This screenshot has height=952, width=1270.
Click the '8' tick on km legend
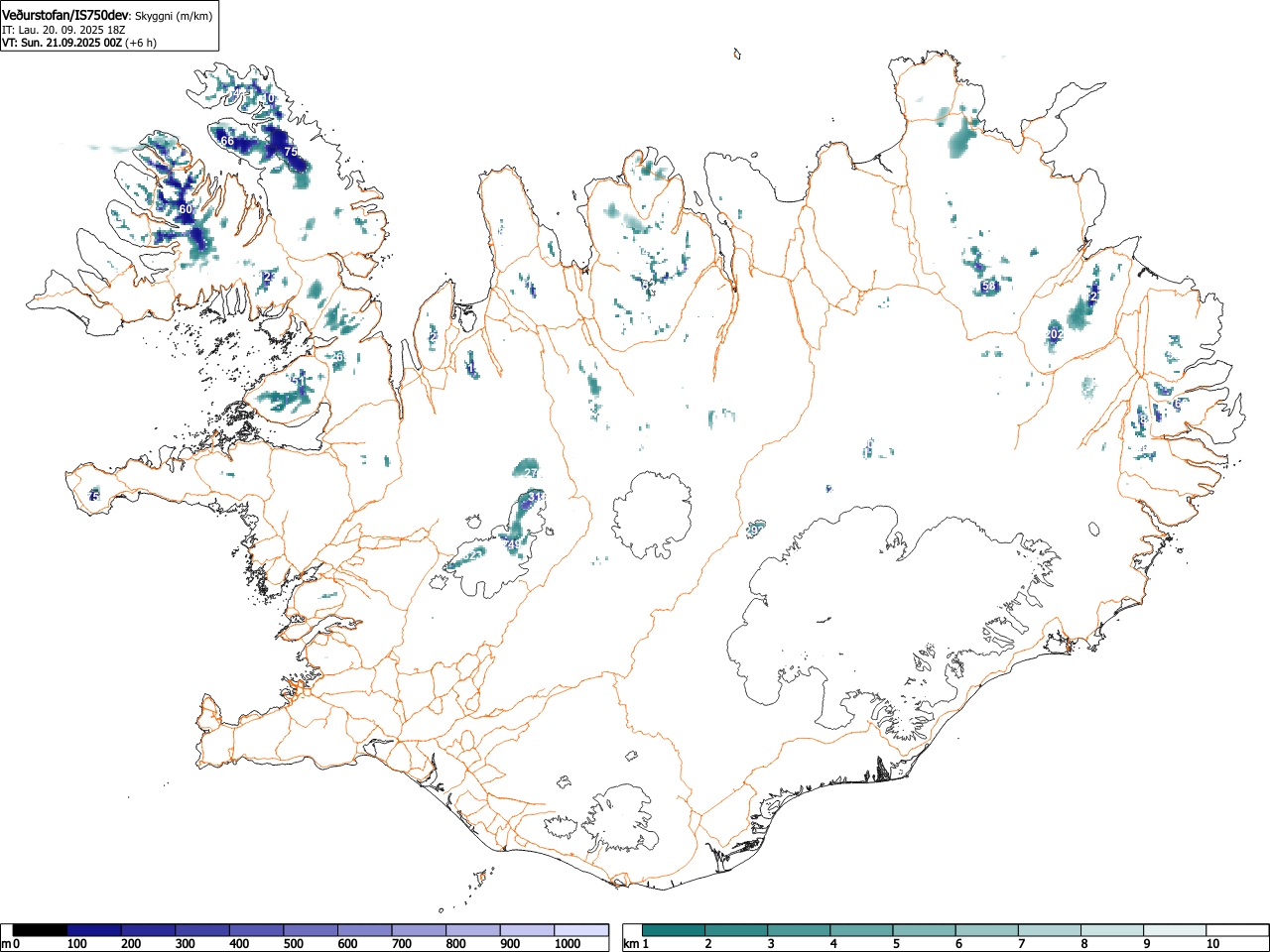pyautogui.click(x=1083, y=944)
